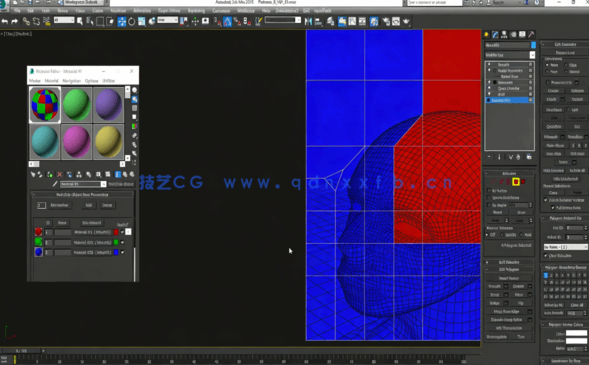The height and width of the screenshot is (365, 589).
Task: Toggle Clear Selection checkbox
Action: coord(546,256)
